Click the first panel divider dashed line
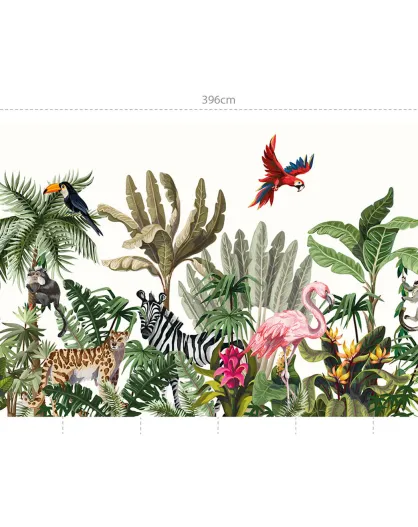Image resolution: width=418 pixels, height=527 pixels. [62, 425]
